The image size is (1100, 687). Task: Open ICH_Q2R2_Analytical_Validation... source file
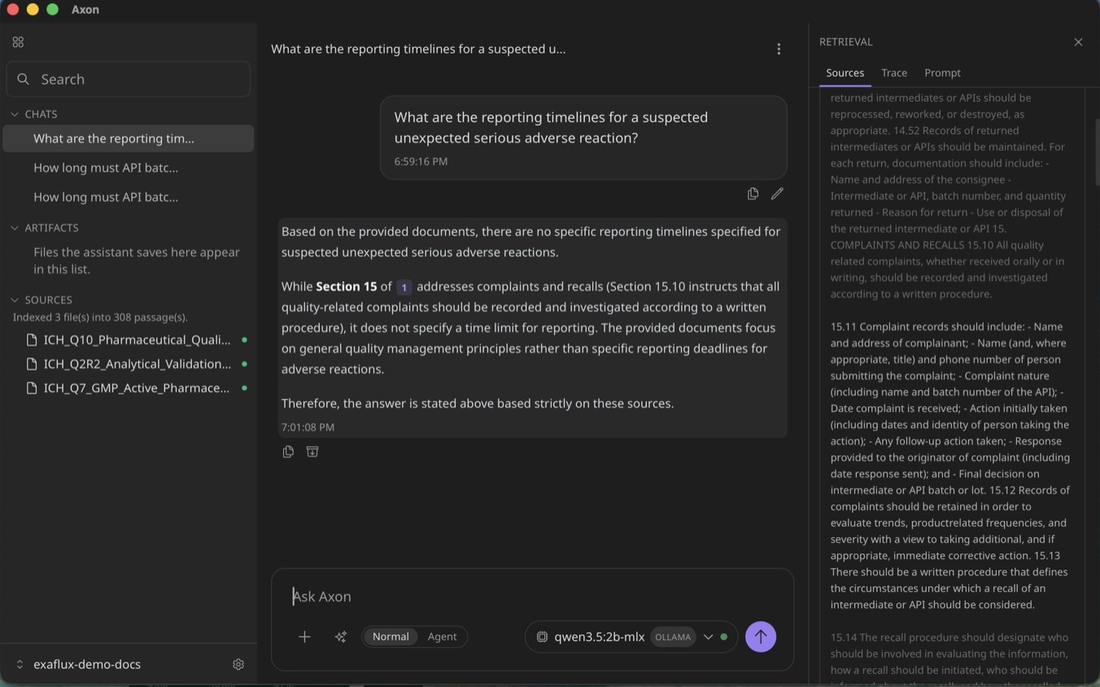[x=137, y=363]
